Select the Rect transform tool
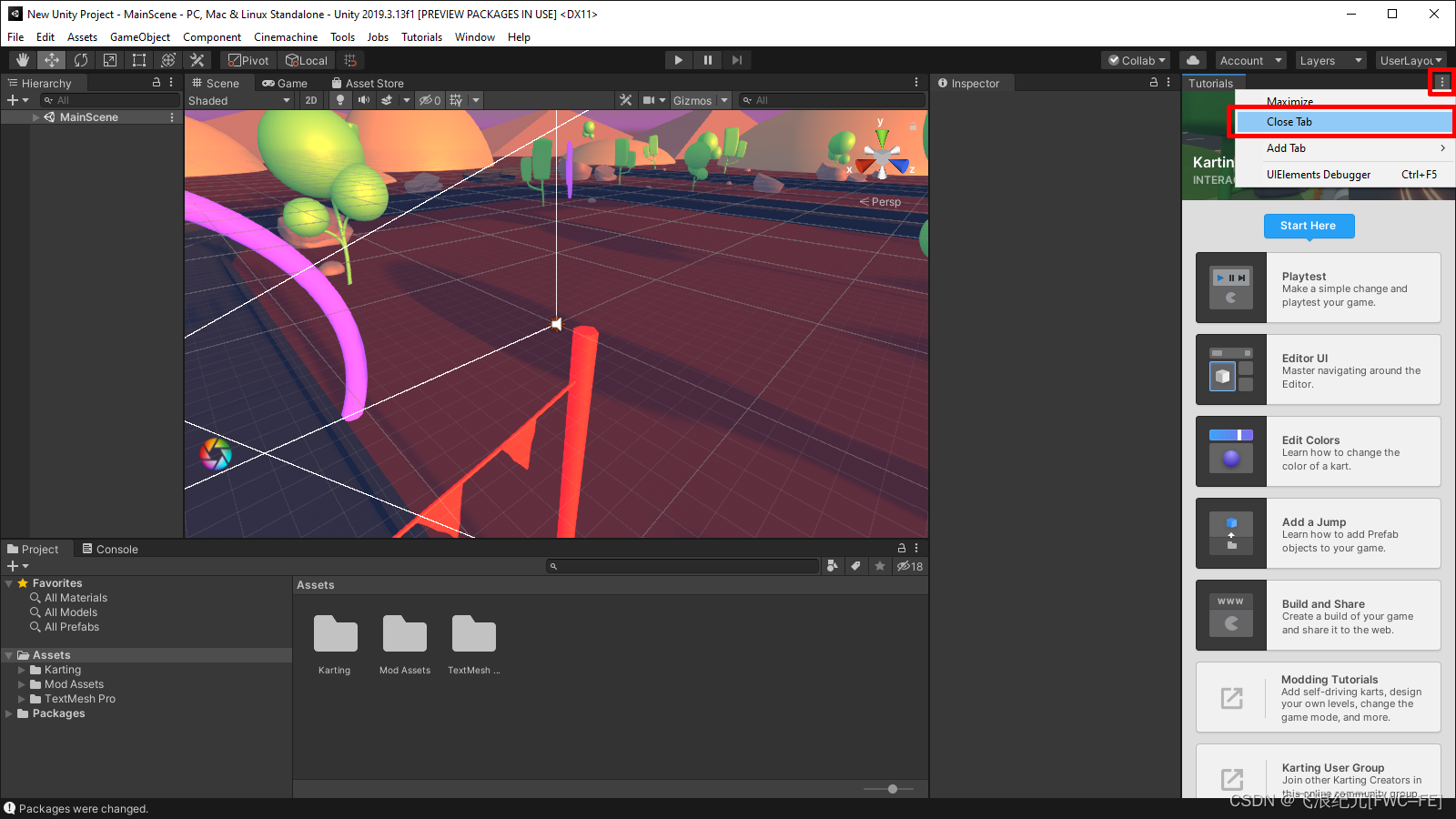 point(139,60)
